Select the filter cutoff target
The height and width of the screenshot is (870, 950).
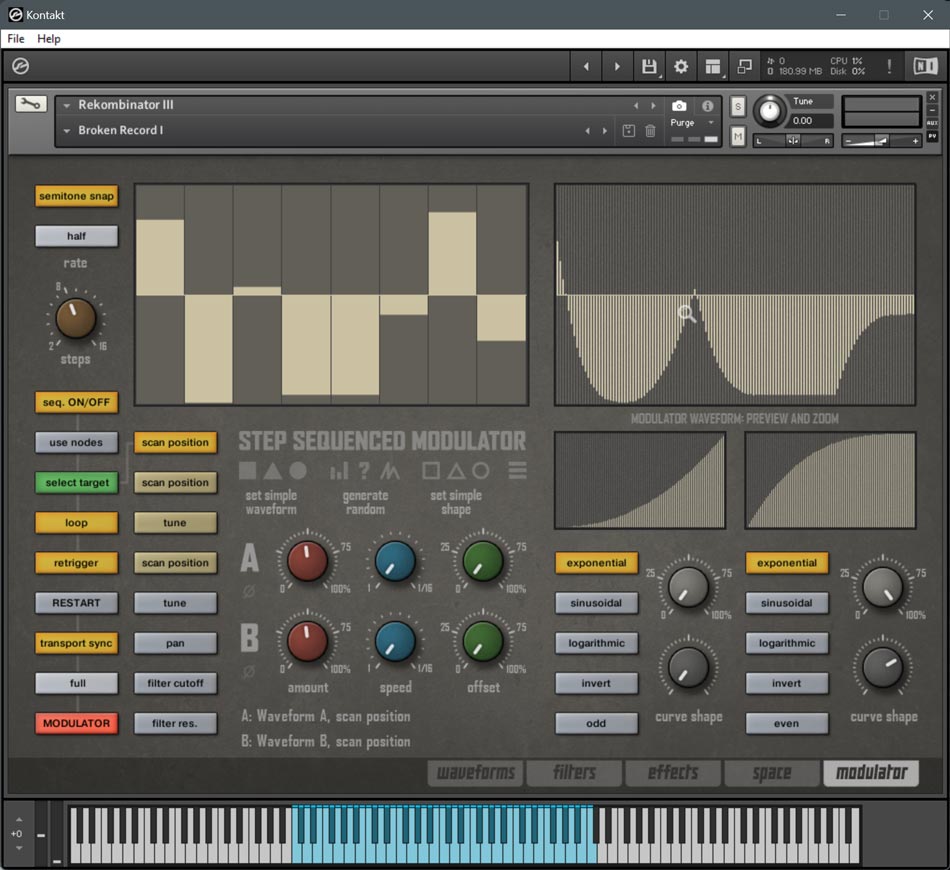coord(175,683)
